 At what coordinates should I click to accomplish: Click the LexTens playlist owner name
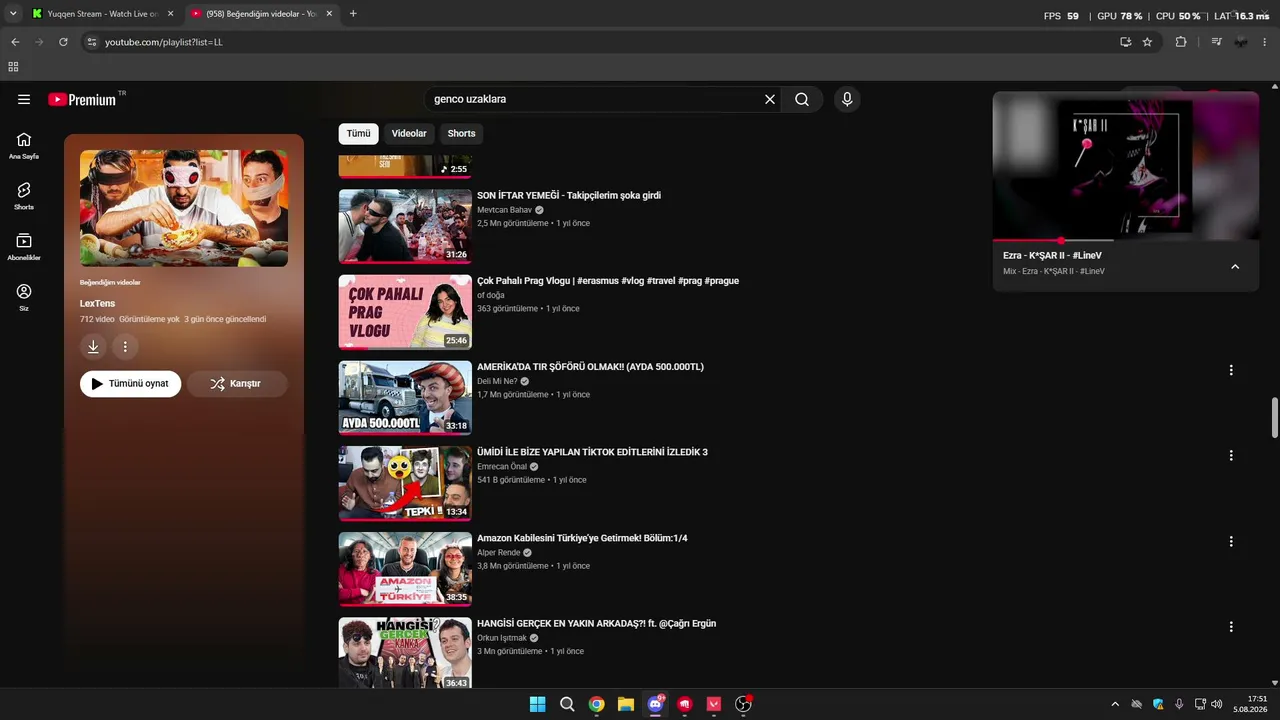tap(98, 303)
